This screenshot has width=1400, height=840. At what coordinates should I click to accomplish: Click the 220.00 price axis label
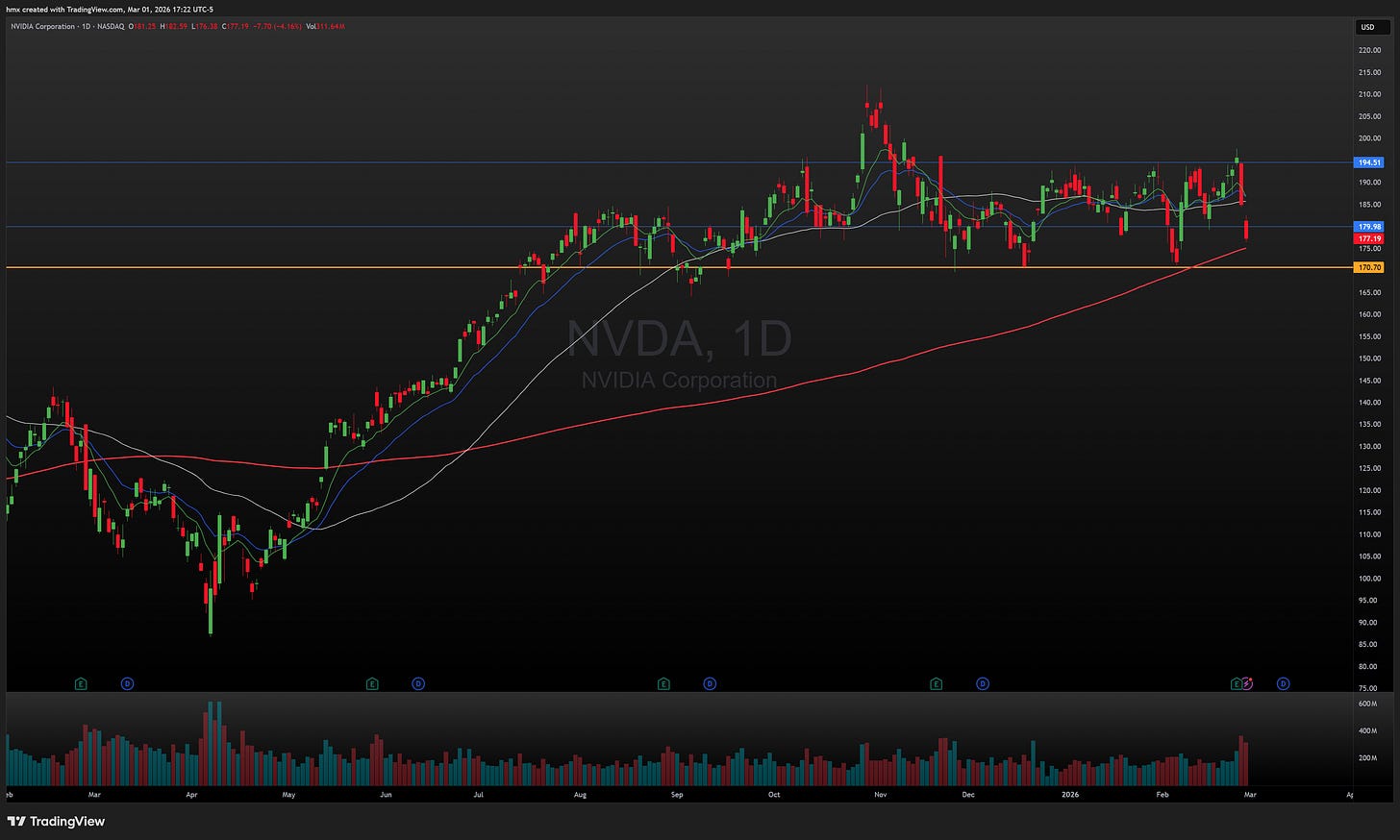[x=1369, y=50]
